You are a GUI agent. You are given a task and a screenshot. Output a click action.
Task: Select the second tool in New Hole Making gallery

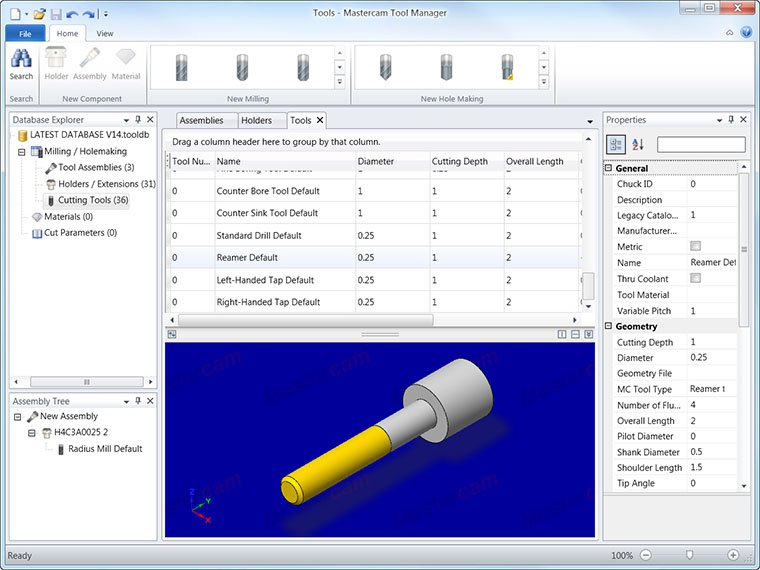coord(446,67)
